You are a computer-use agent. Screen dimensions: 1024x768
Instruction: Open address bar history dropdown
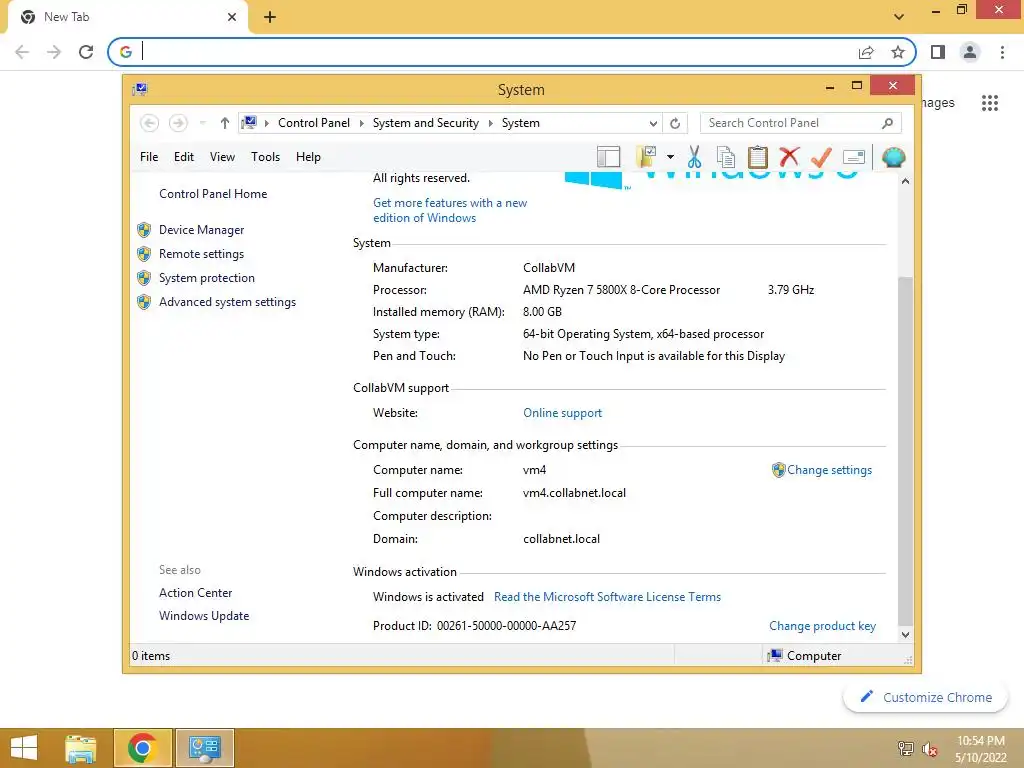point(653,123)
